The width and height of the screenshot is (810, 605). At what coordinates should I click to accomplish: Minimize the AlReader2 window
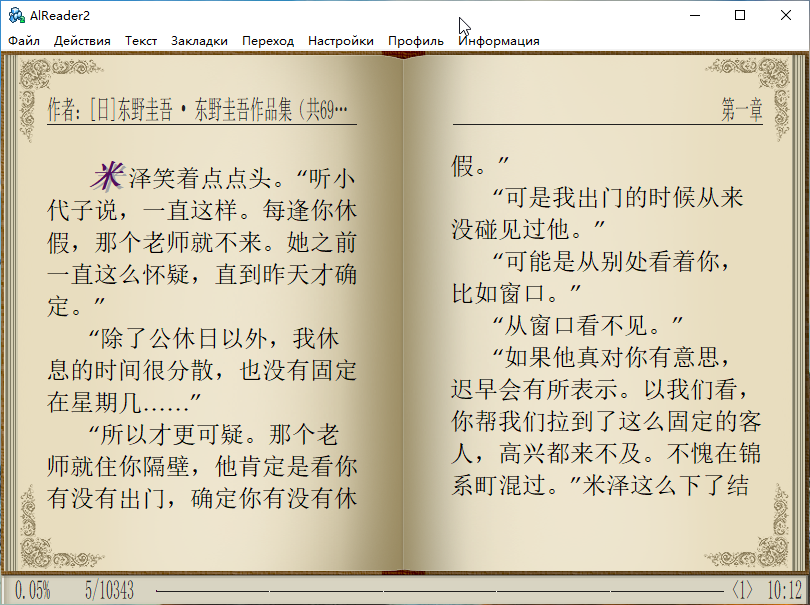tap(695, 15)
